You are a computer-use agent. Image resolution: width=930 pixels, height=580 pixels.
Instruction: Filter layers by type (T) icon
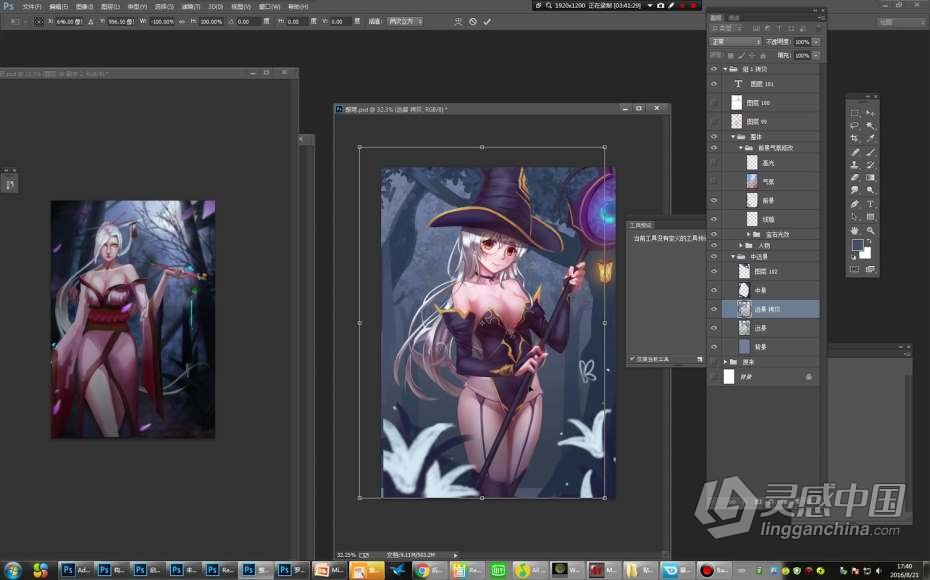pos(779,28)
